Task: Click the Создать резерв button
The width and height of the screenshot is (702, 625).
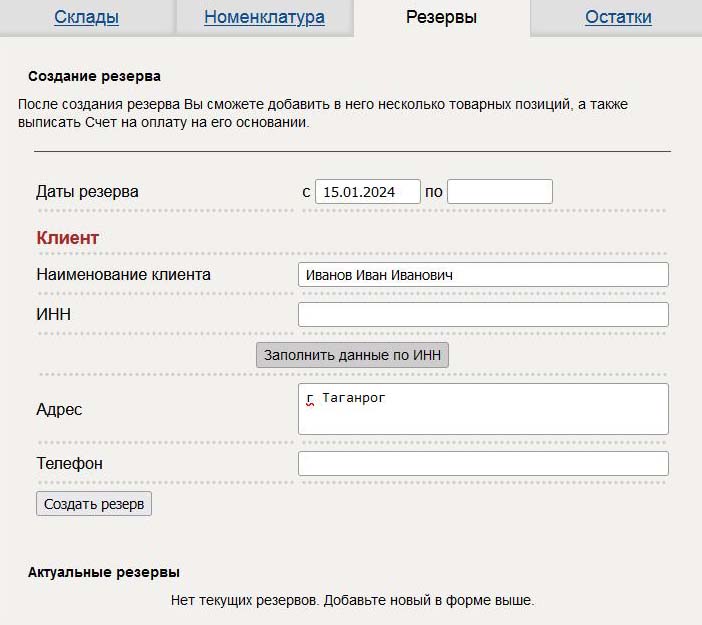Action: (x=94, y=504)
